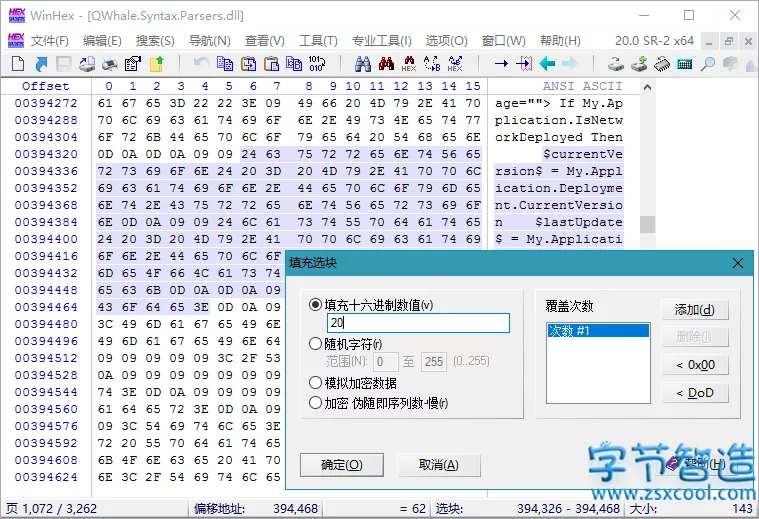Viewport: 759px width, 519px height.
Task: Click the Open file arrow icon
Action: [x=42, y=63]
